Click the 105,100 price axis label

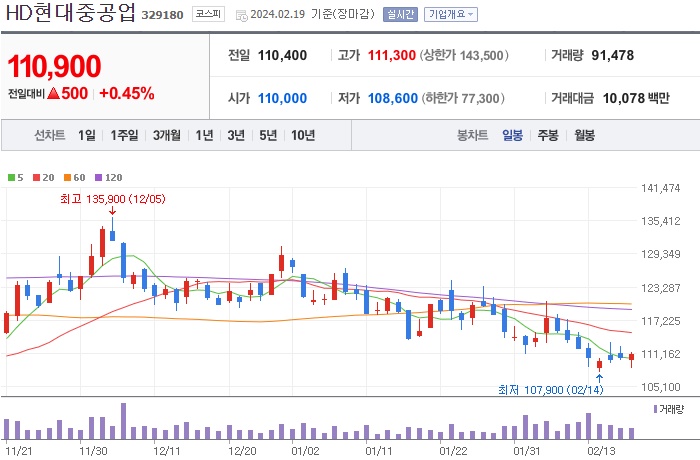pyautogui.click(x=660, y=387)
